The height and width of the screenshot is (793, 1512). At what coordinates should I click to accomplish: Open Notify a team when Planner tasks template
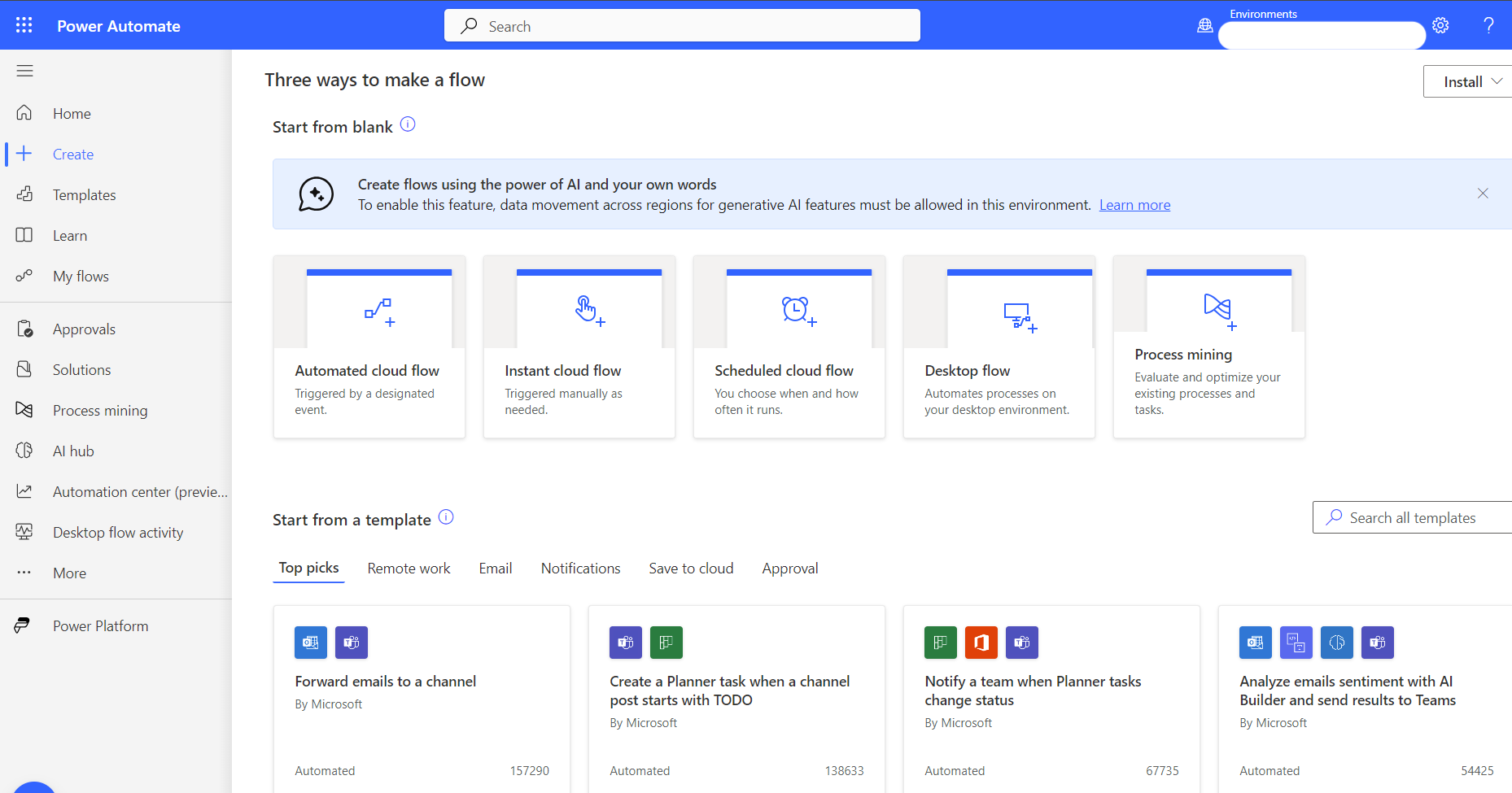click(1033, 691)
